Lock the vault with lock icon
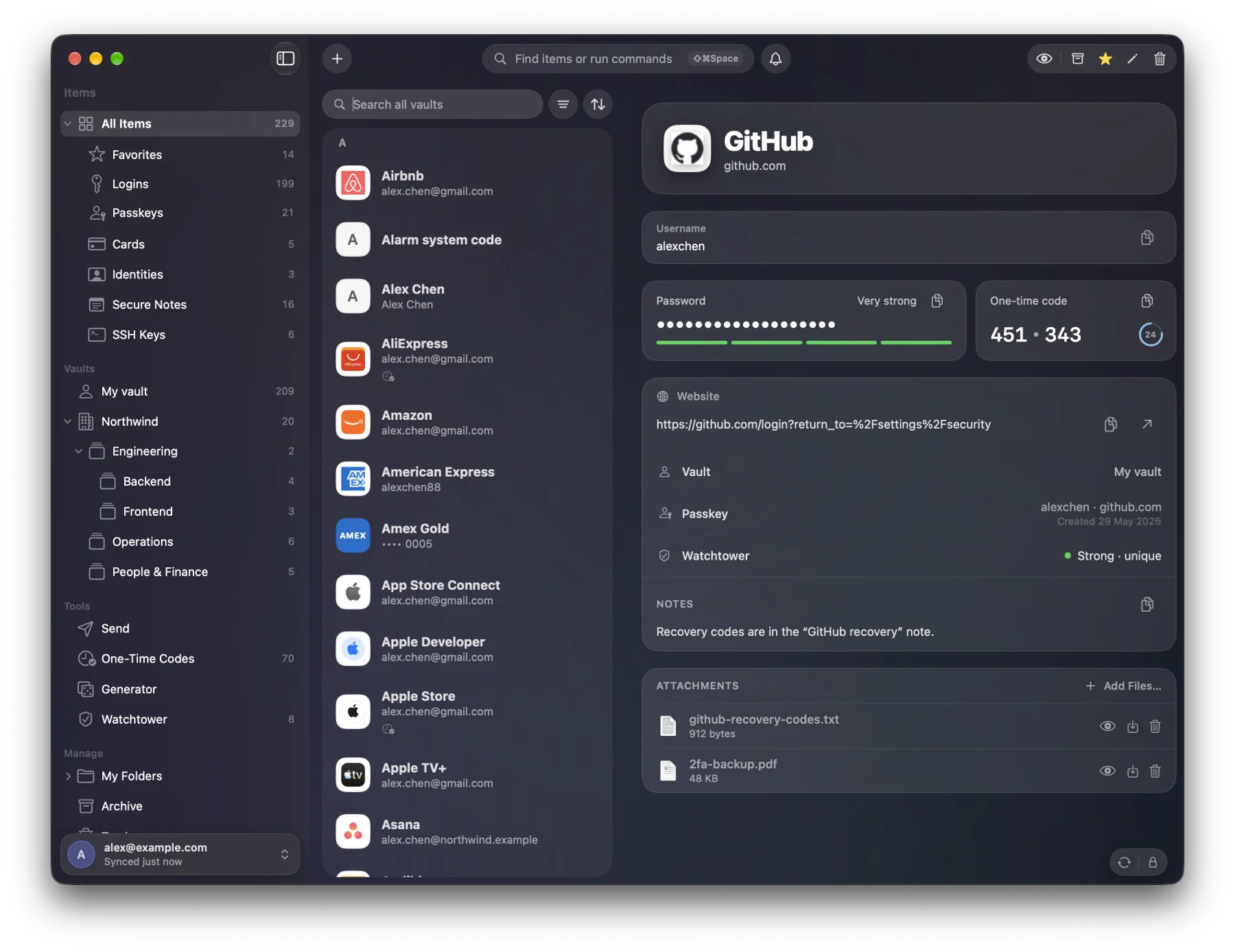 pyautogui.click(x=1153, y=862)
